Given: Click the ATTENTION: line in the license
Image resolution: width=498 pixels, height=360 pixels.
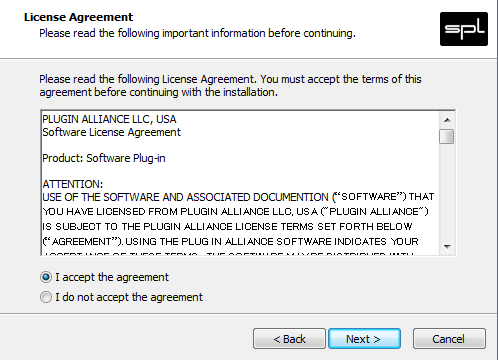Looking at the screenshot, I should click(73, 184).
